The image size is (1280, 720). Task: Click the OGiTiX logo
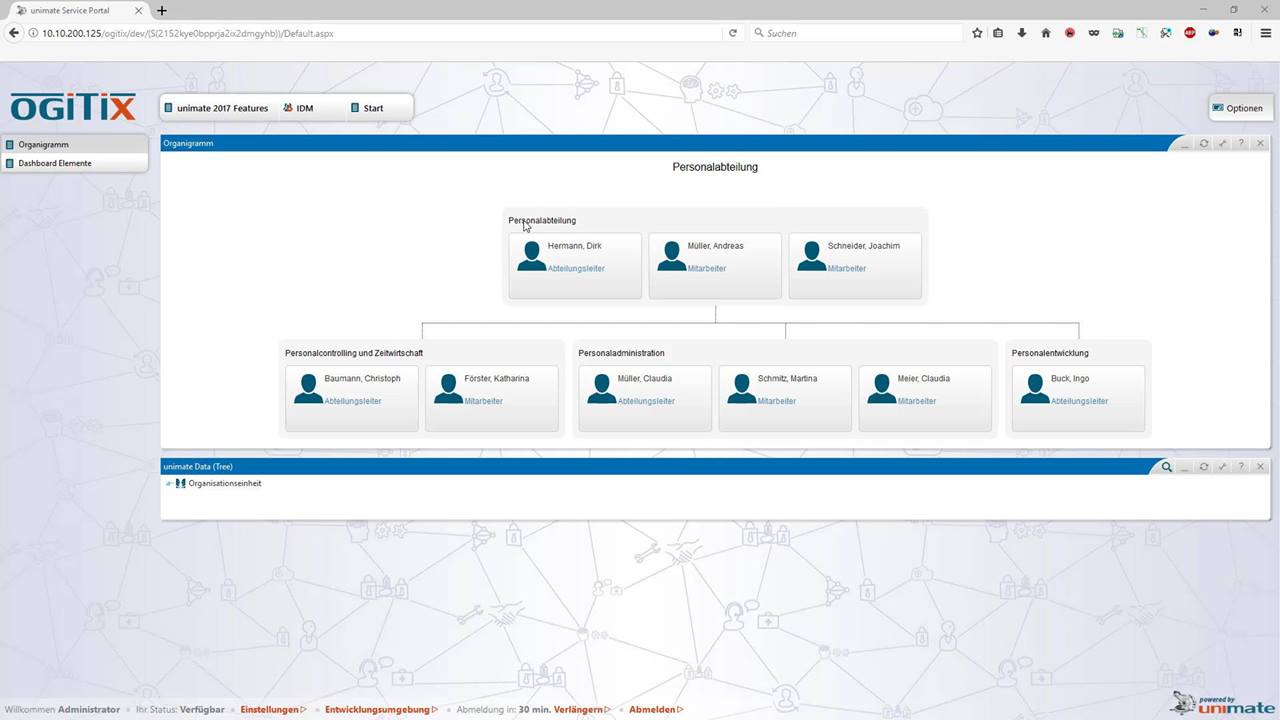coord(73,107)
